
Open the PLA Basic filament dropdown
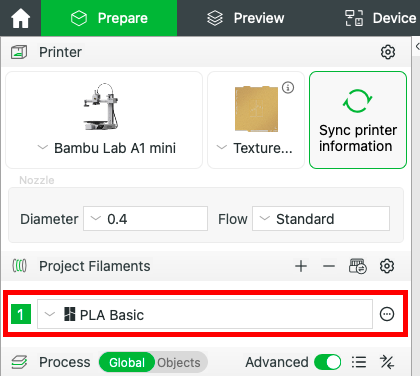(x=205, y=314)
